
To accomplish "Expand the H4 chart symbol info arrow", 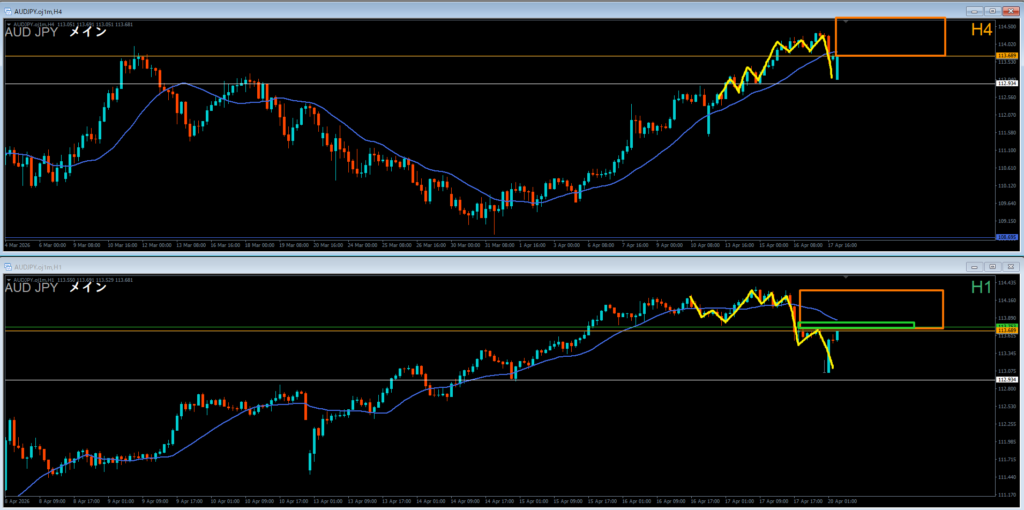I will [7, 23].
